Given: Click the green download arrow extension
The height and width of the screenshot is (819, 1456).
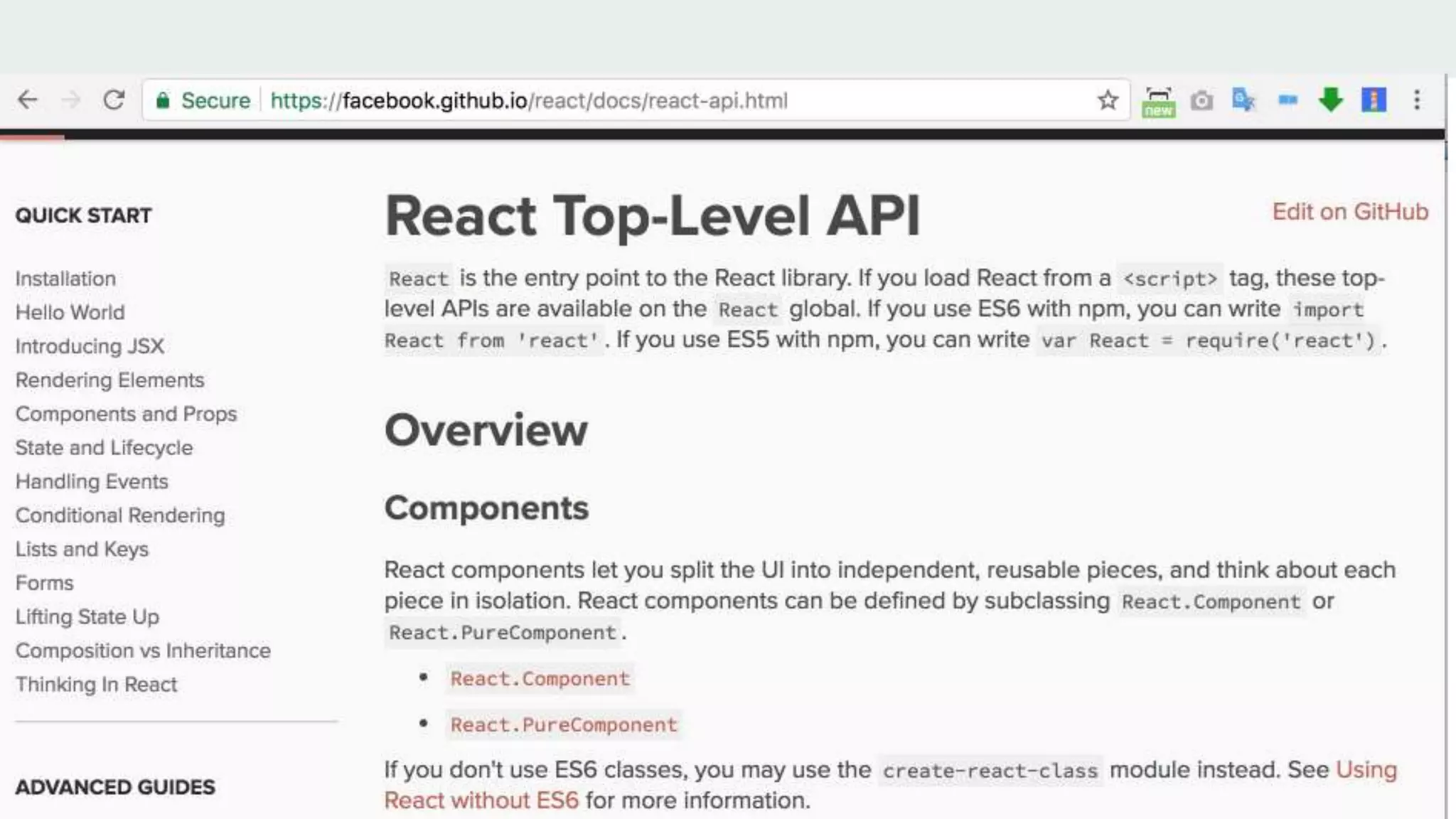Looking at the screenshot, I should tap(1330, 100).
